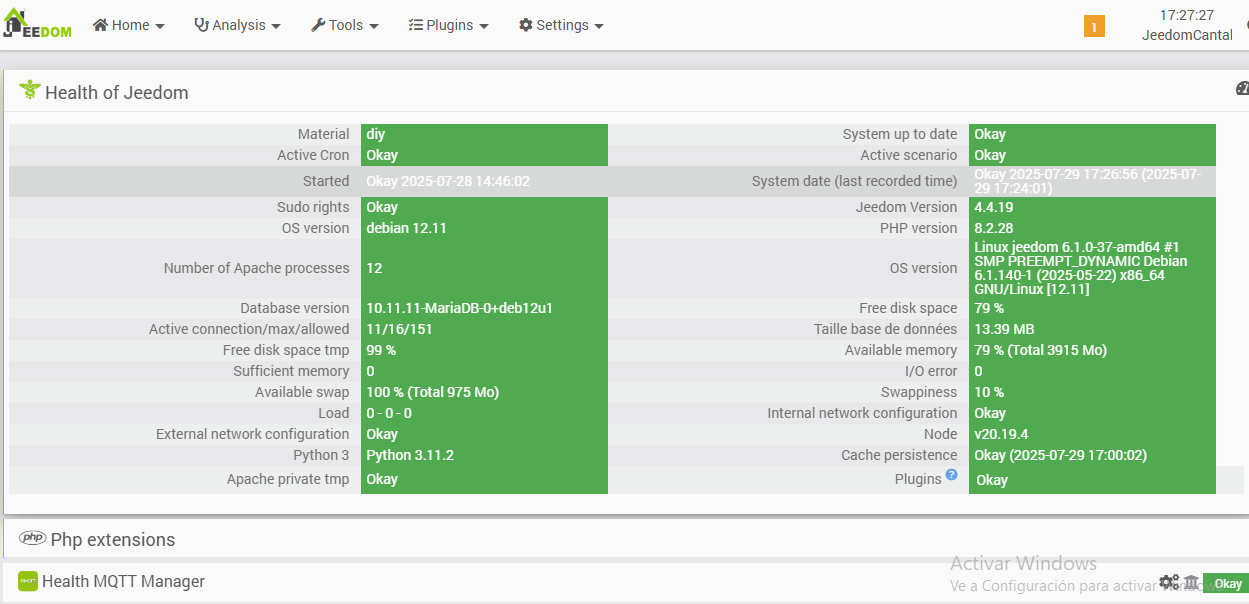Click Free disk space tmp value "99 %"
The width and height of the screenshot is (1249, 604).
click(381, 350)
